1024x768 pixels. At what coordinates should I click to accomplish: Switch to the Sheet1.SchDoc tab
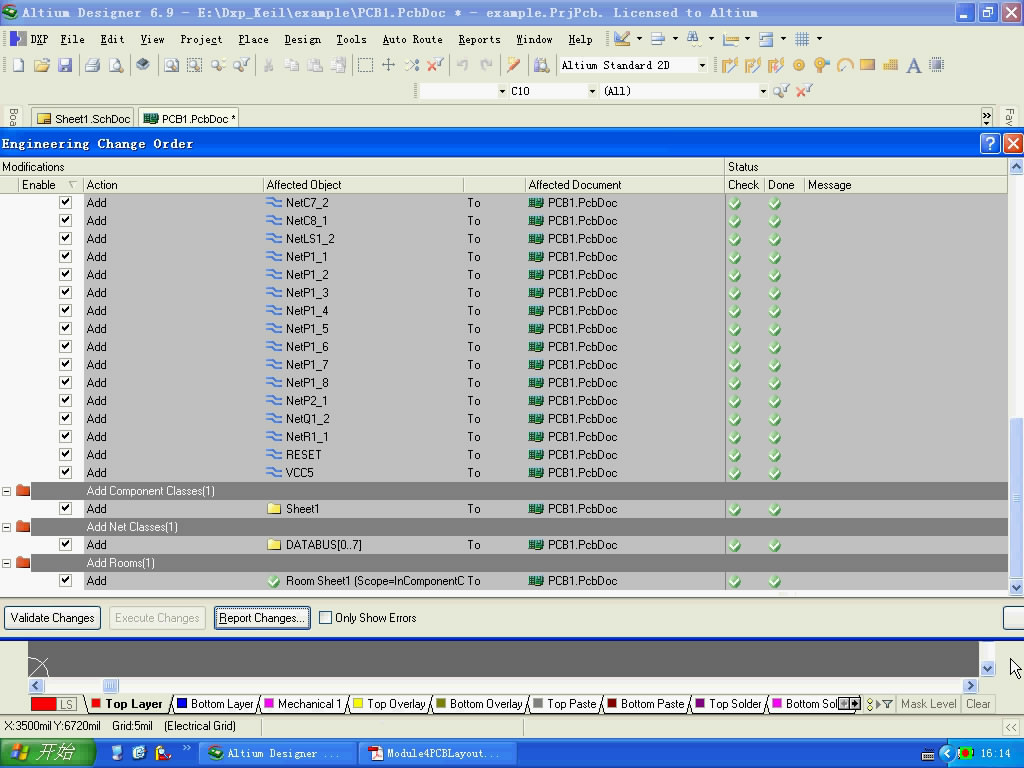[x=83, y=118]
